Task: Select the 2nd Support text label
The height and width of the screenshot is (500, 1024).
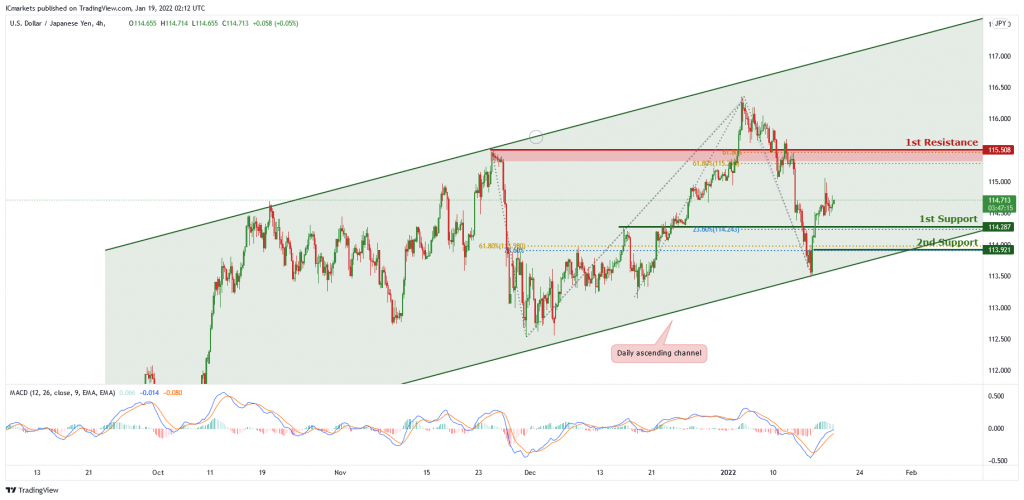Action: [x=947, y=242]
